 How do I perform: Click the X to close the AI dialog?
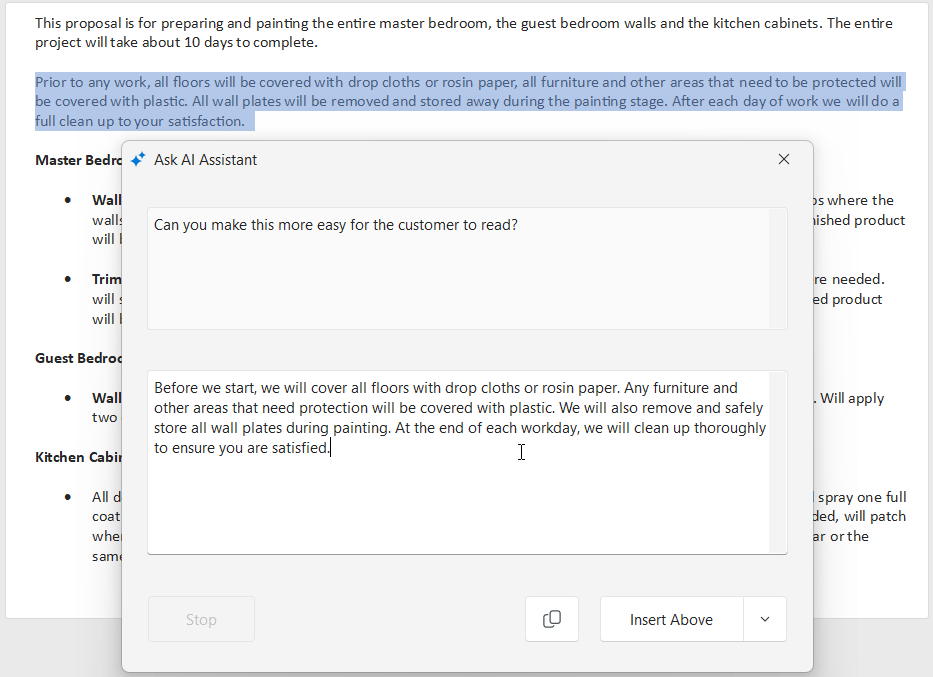click(784, 158)
